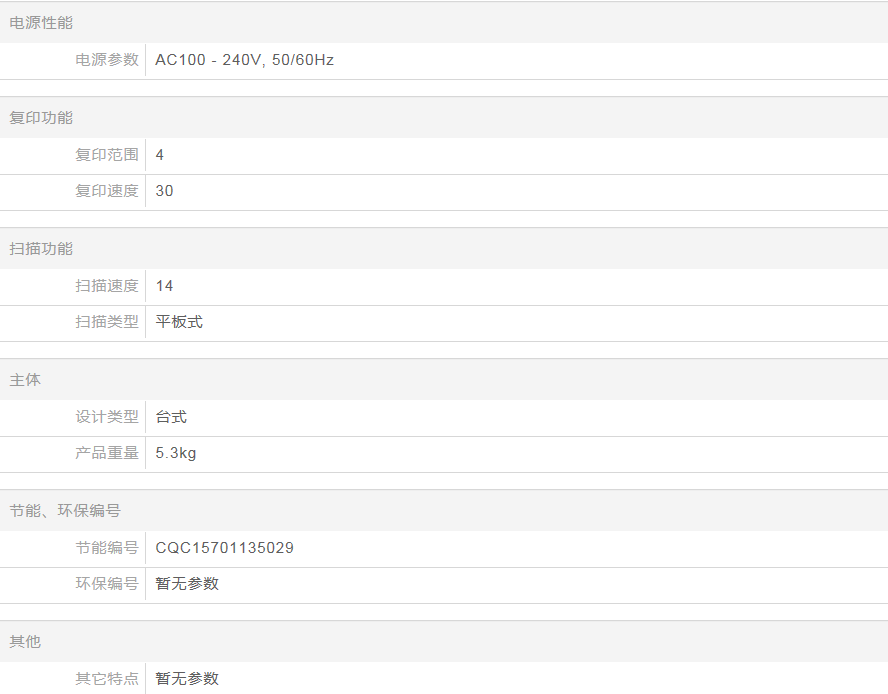Click 暂无参数 in the 其它特点 row
Viewport: 888px width, 694px height.
(x=187, y=679)
